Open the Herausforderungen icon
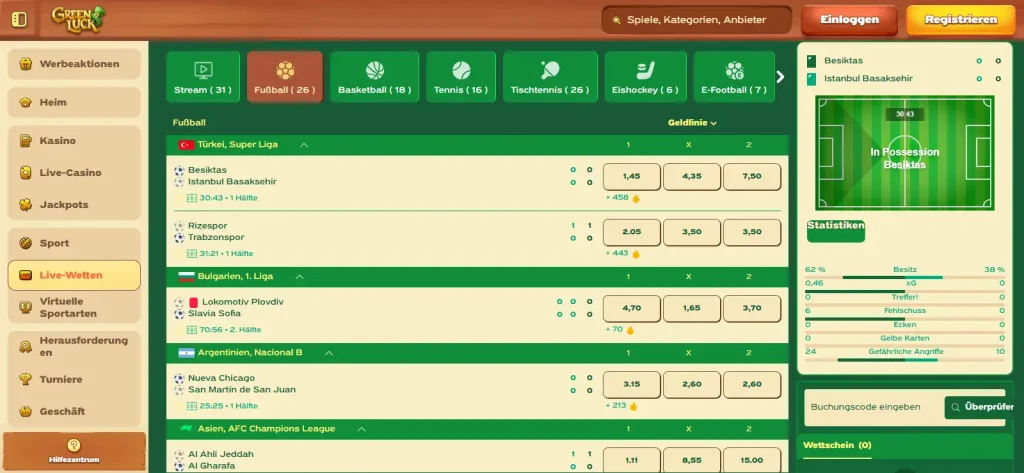The width and height of the screenshot is (1024, 473). pyautogui.click(x=25, y=346)
